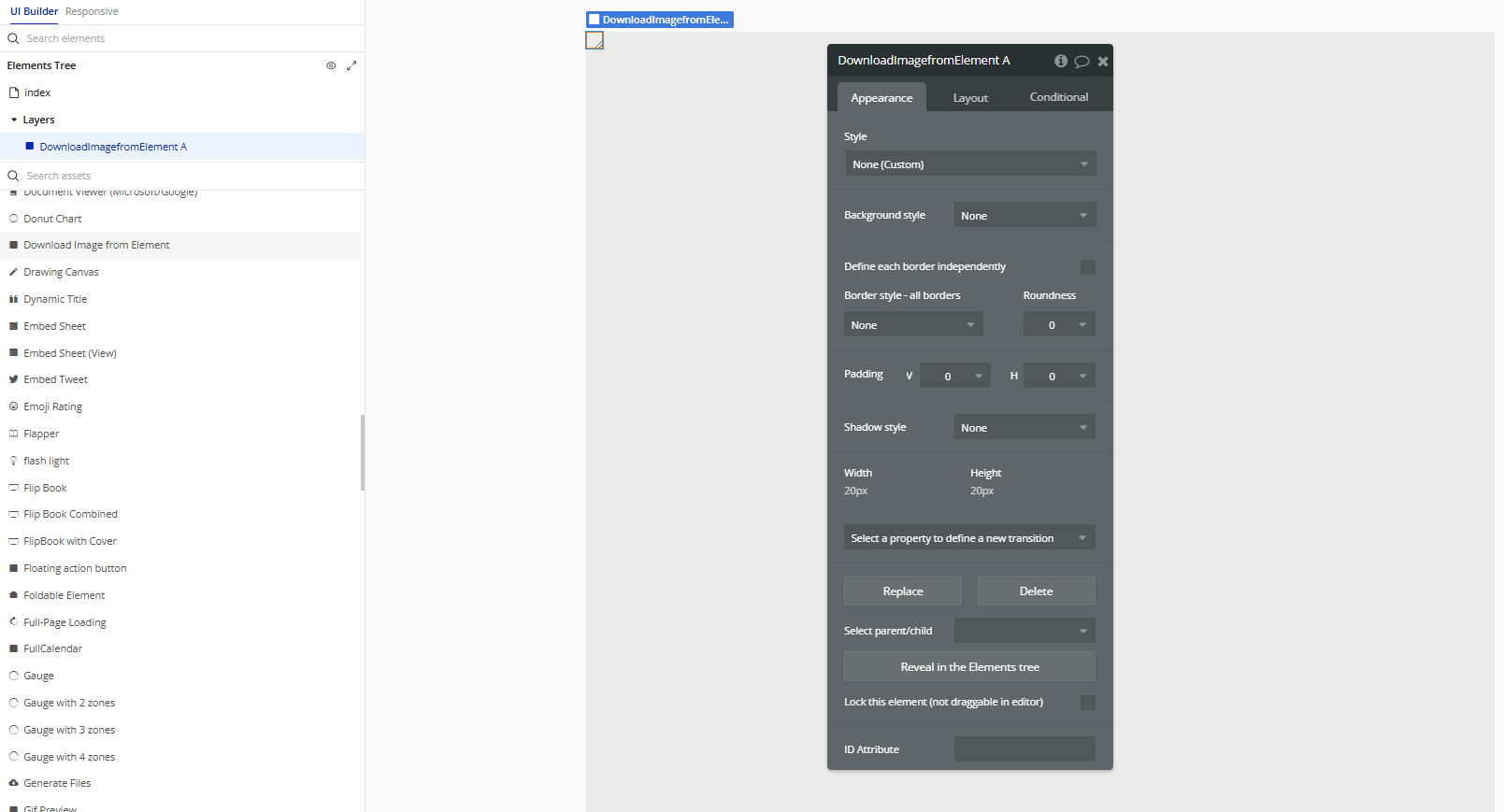Open the Background style dropdown
Image resolution: width=1504 pixels, height=812 pixels.
(x=1025, y=215)
